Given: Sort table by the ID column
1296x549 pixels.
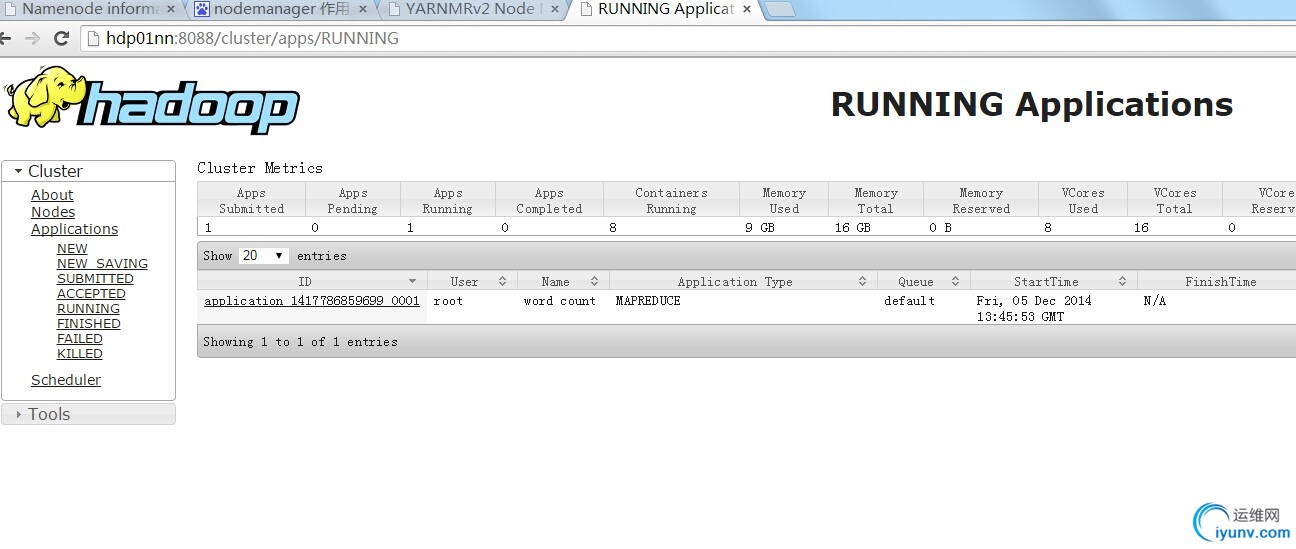Looking at the screenshot, I should tap(312, 281).
